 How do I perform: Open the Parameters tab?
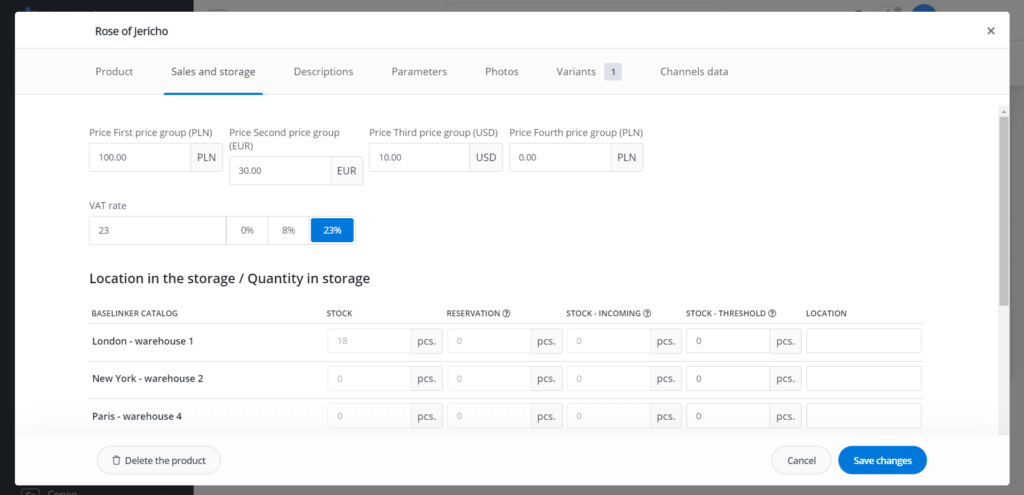pyautogui.click(x=419, y=72)
